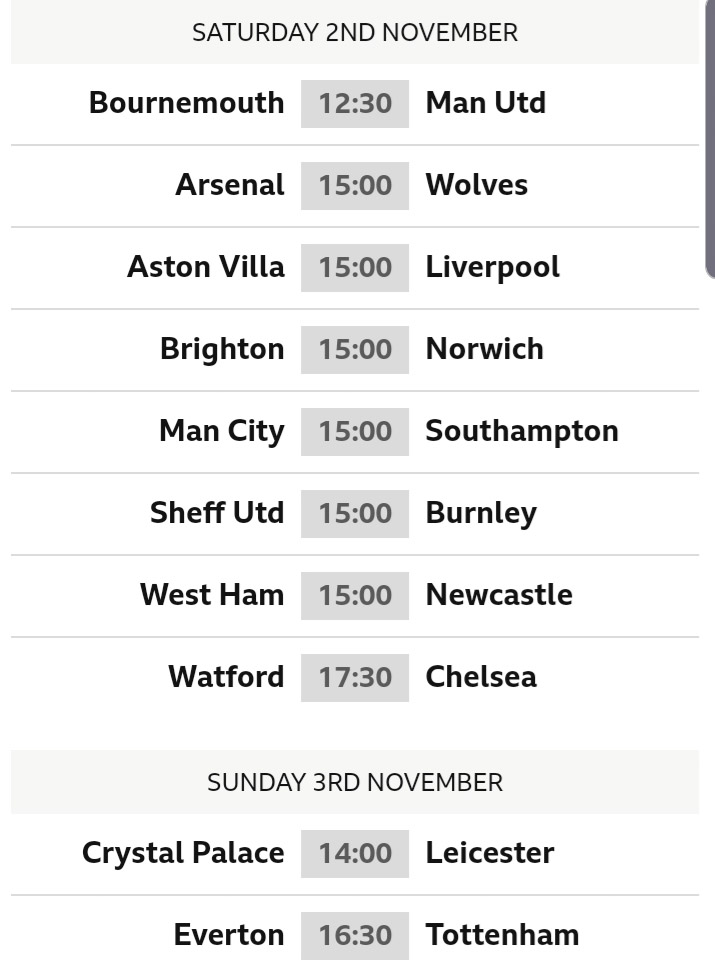Click Southampton team name
The height and width of the screenshot is (980, 715).
(522, 431)
